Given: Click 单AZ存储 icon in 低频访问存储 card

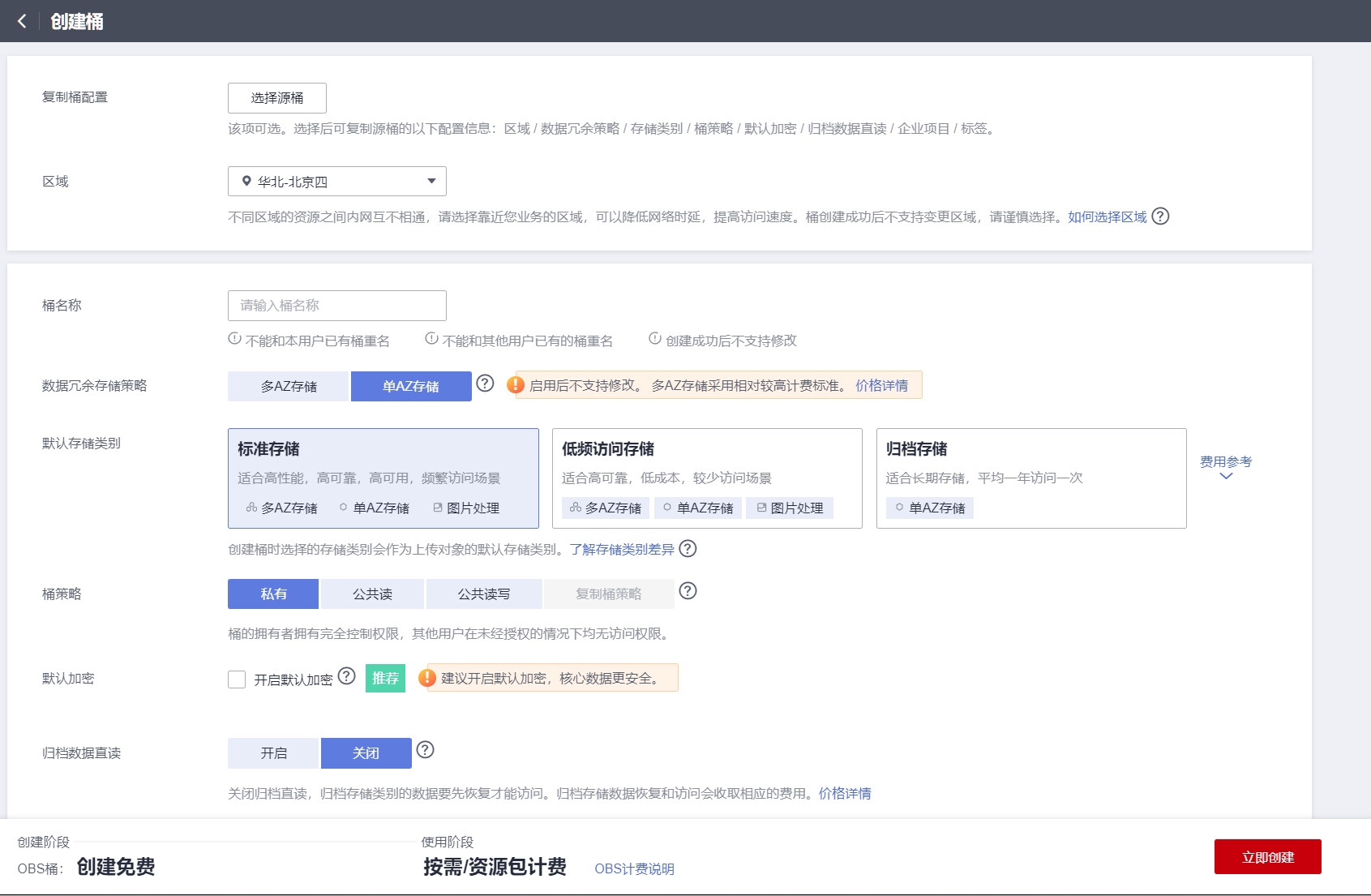Looking at the screenshot, I should tap(667, 508).
